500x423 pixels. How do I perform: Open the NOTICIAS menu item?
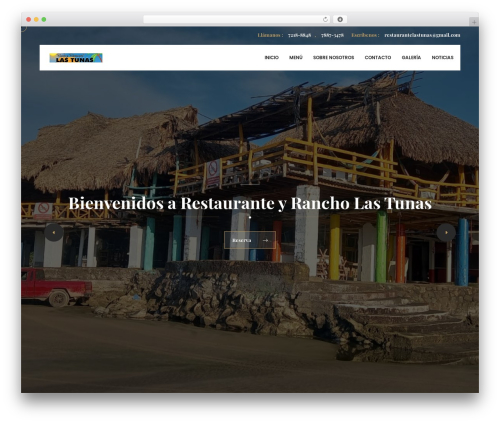(x=442, y=58)
